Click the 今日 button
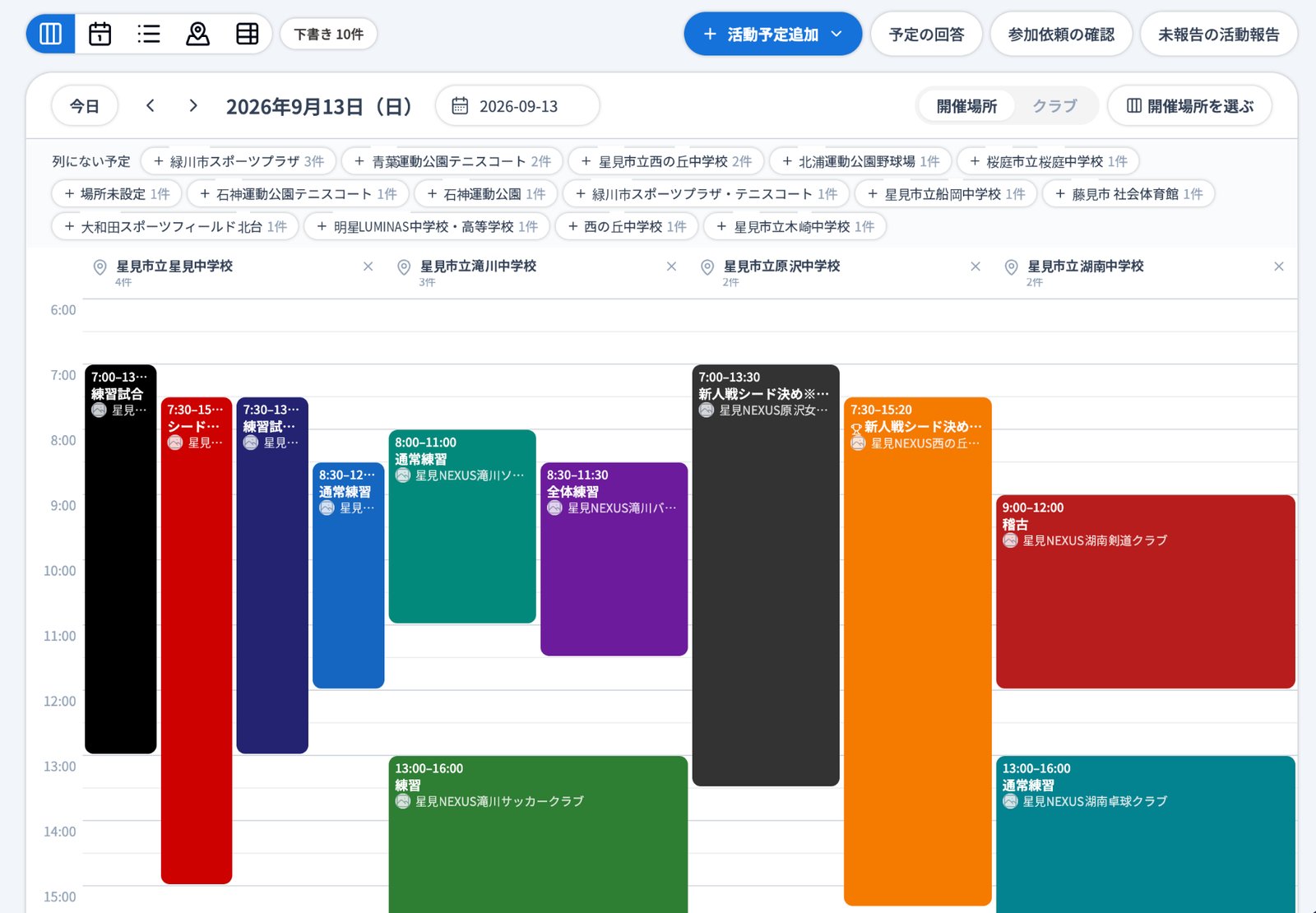1316x913 pixels. (x=85, y=106)
